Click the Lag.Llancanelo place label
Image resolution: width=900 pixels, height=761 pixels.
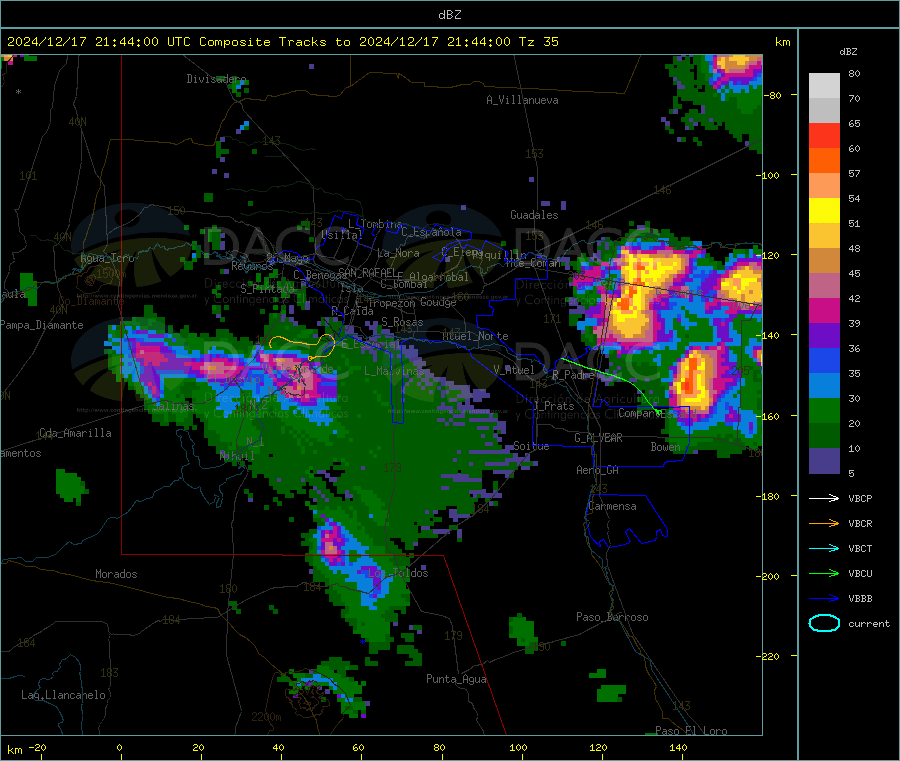coord(63,695)
